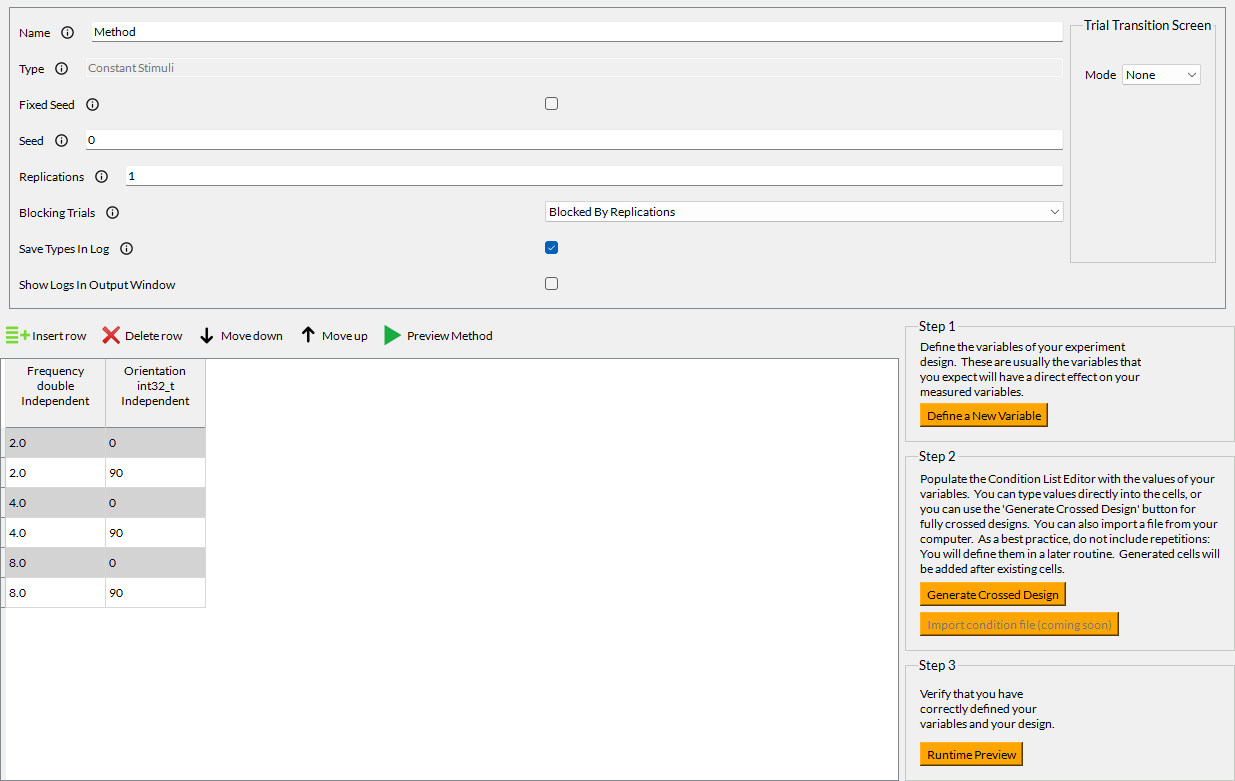Click the info icon beside Fixed Seed
Screen dimensions: 1235x781
pos(93,105)
